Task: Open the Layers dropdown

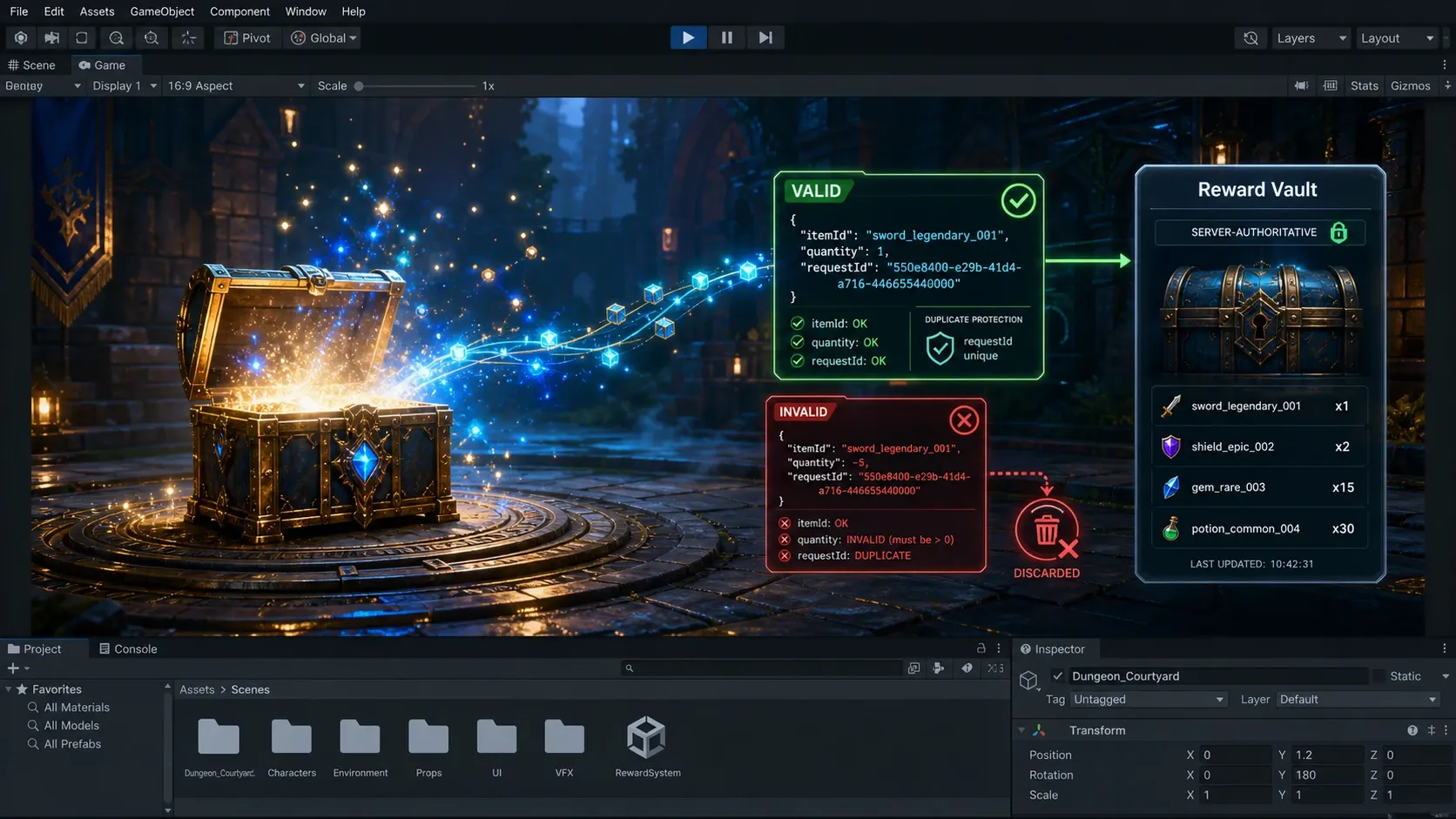Action: [x=1311, y=38]
